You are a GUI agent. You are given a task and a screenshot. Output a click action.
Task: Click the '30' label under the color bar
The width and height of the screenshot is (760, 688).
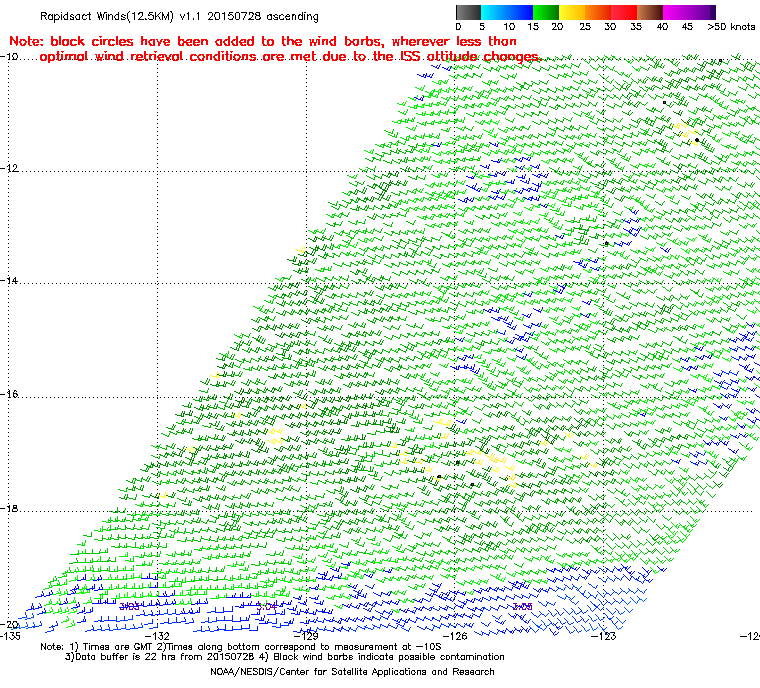tap(610, 27)
